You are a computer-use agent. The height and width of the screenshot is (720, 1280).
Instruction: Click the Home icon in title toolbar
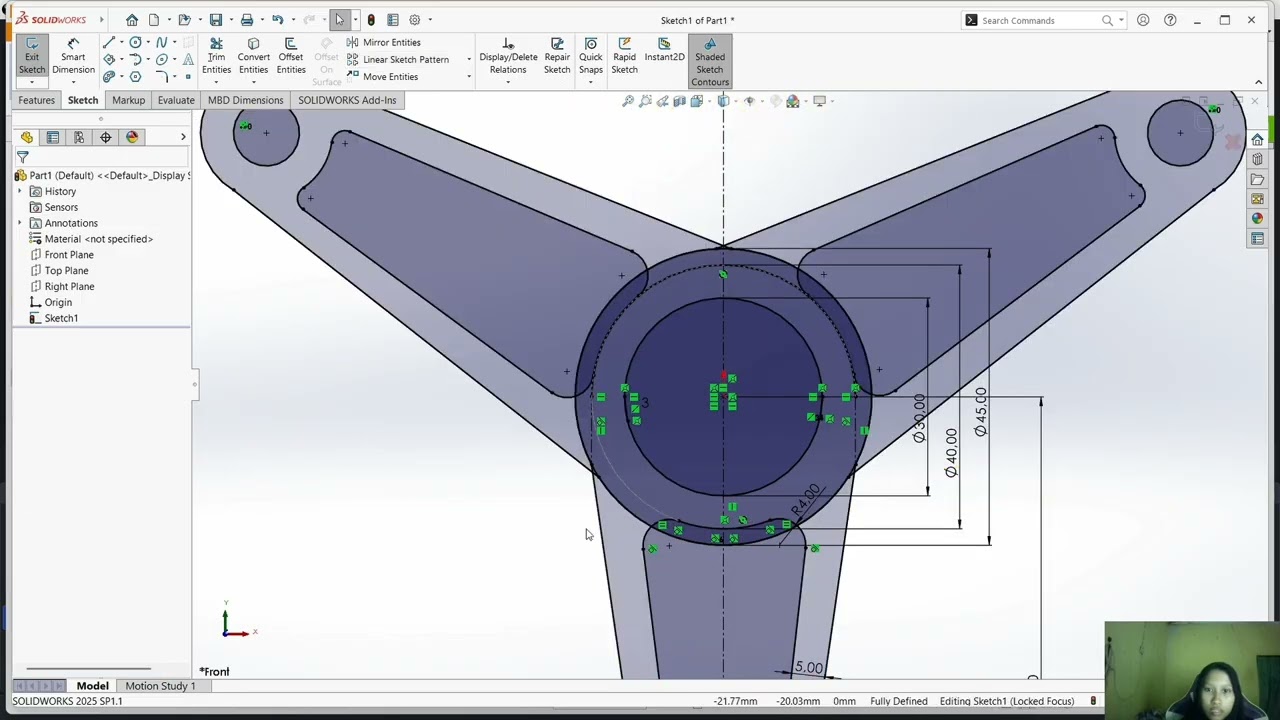132,20
